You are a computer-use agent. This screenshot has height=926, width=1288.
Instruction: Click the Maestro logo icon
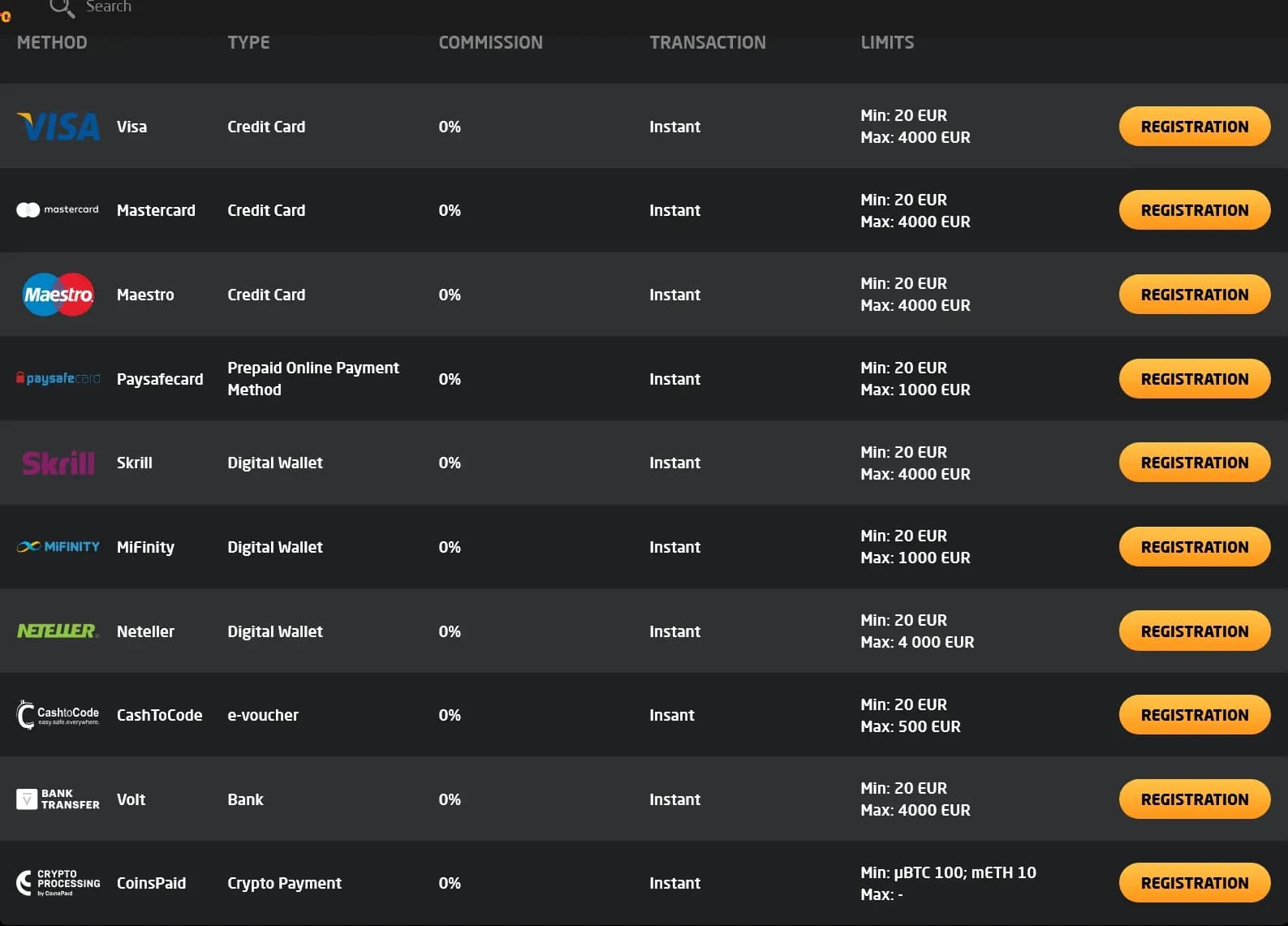pos(58,295)
